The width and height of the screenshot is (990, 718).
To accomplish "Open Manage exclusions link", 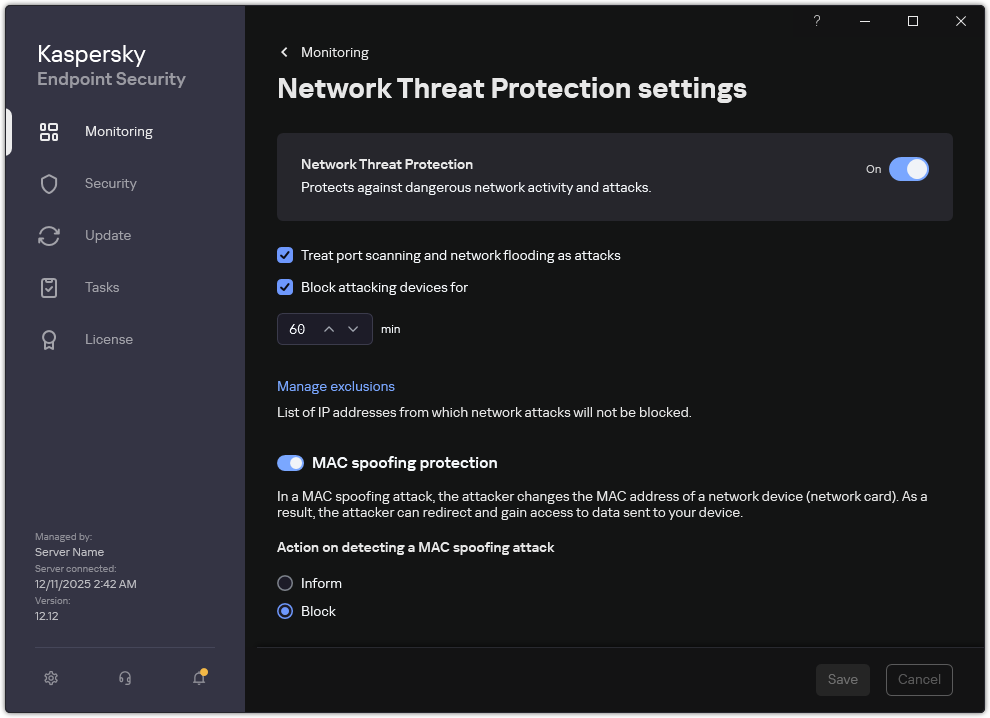I will coord(336,386).
